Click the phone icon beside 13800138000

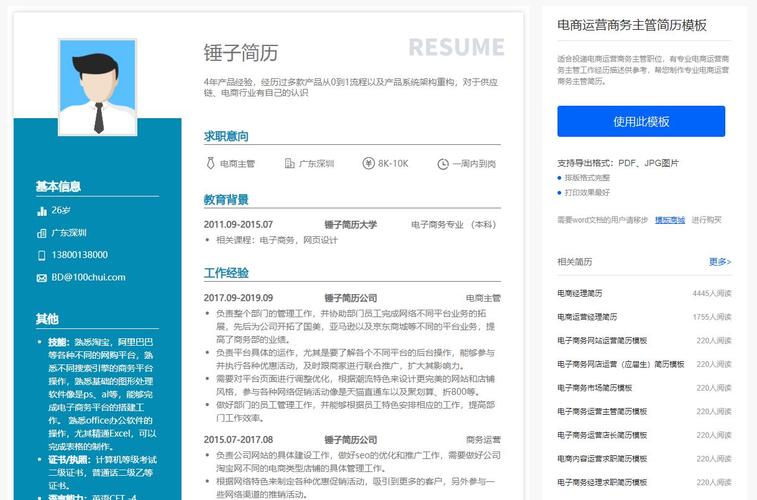42,255
